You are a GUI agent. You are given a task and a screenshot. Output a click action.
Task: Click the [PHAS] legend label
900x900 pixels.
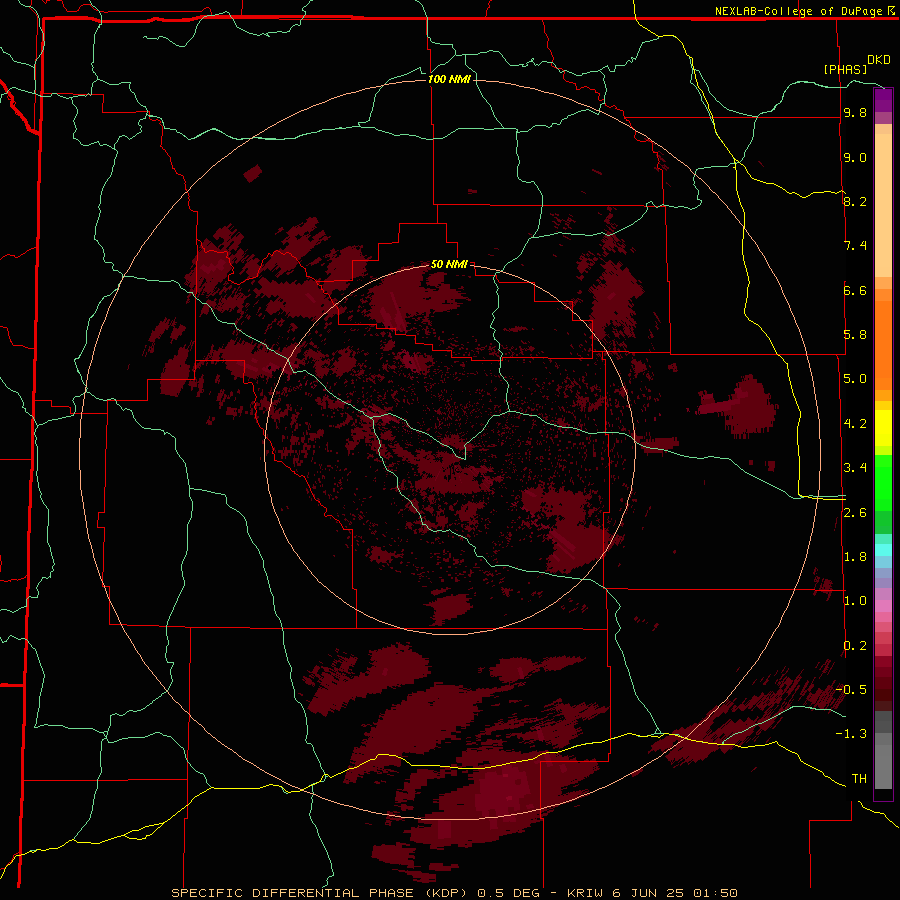[845, 69]
